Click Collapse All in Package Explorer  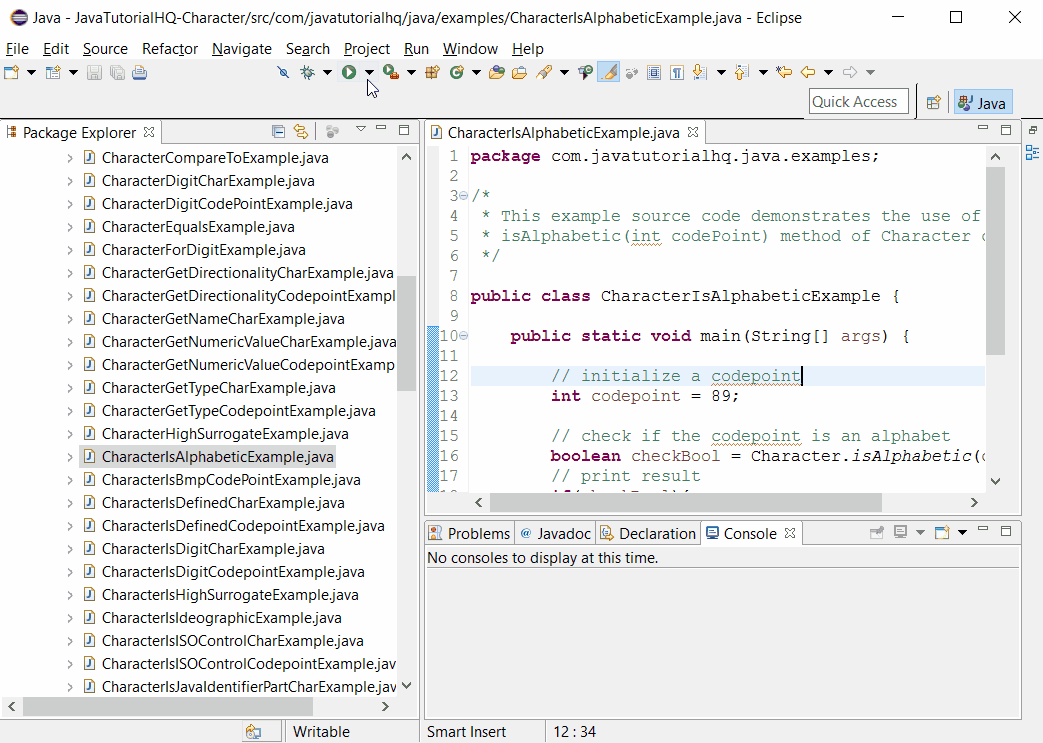click(279, 132)
